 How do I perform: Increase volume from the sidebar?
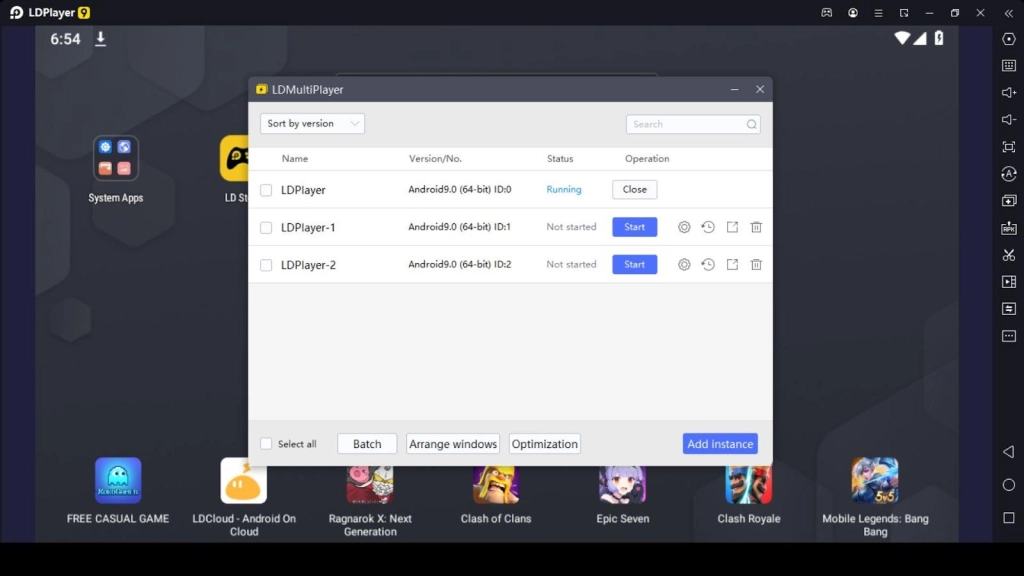click(1009, 93)
